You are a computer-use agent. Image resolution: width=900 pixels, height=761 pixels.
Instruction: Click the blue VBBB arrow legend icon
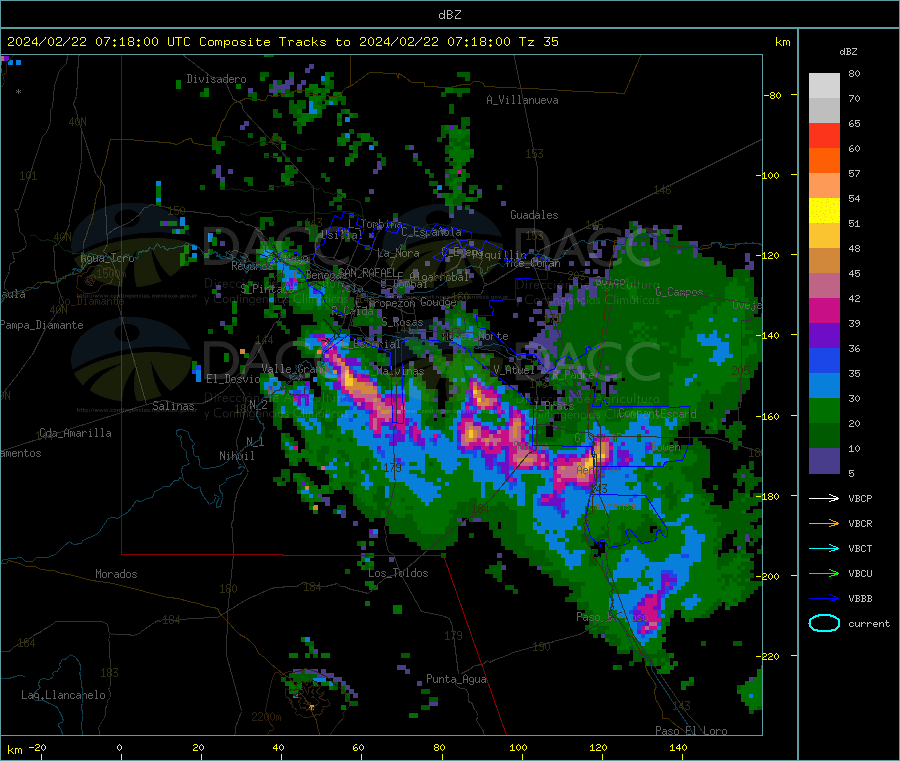click(x=824, y=599)
